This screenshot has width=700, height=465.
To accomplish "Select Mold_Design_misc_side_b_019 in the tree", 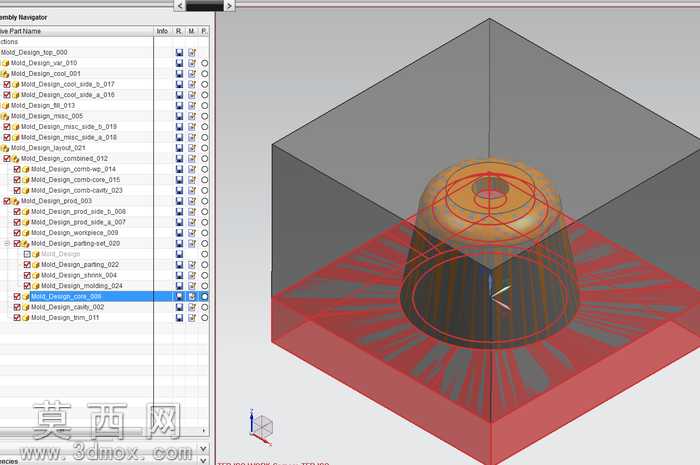I will click(69, 127).
